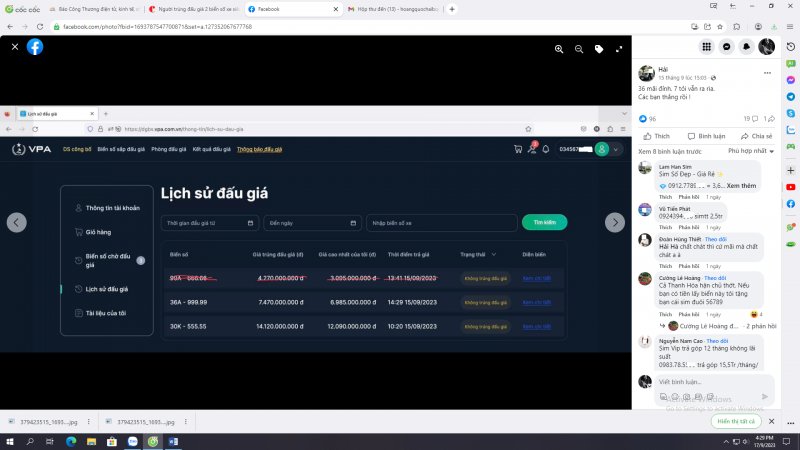Enter fullscreen photo view
800x450 pixels.
pos(619,48)
